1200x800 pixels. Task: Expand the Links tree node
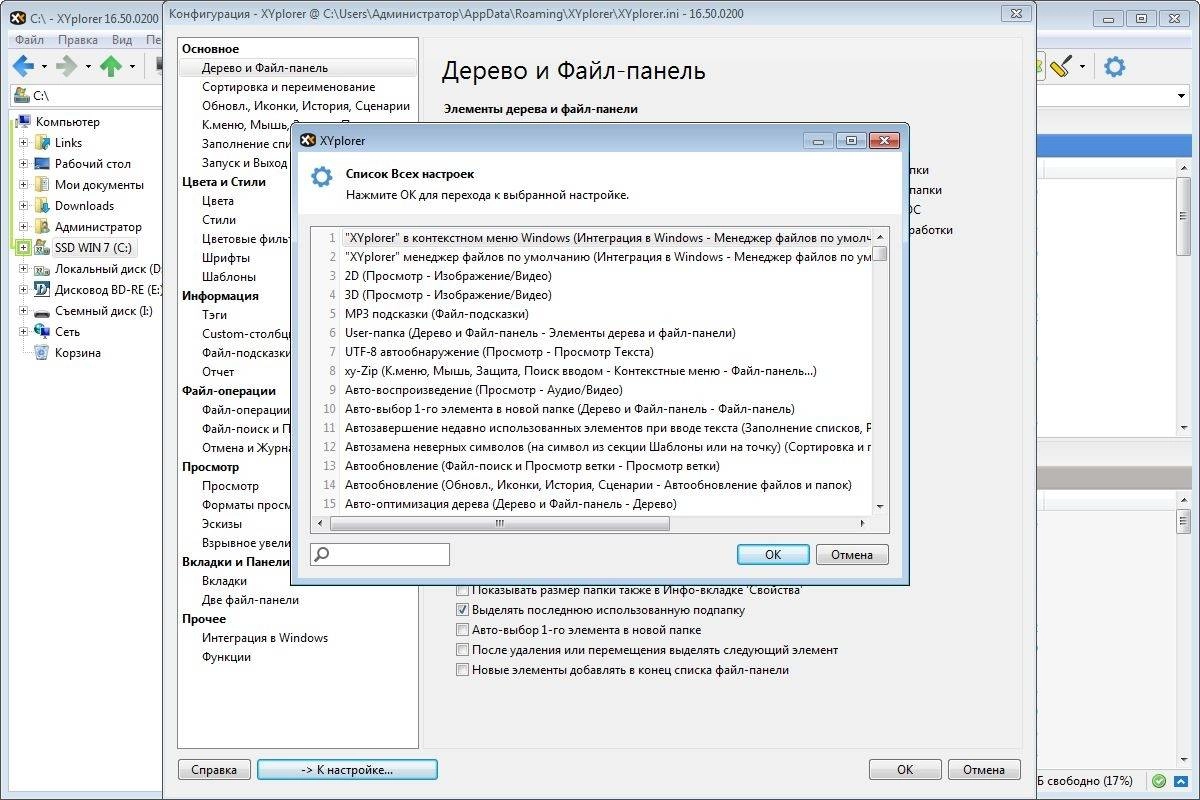[x=24, y=143]
